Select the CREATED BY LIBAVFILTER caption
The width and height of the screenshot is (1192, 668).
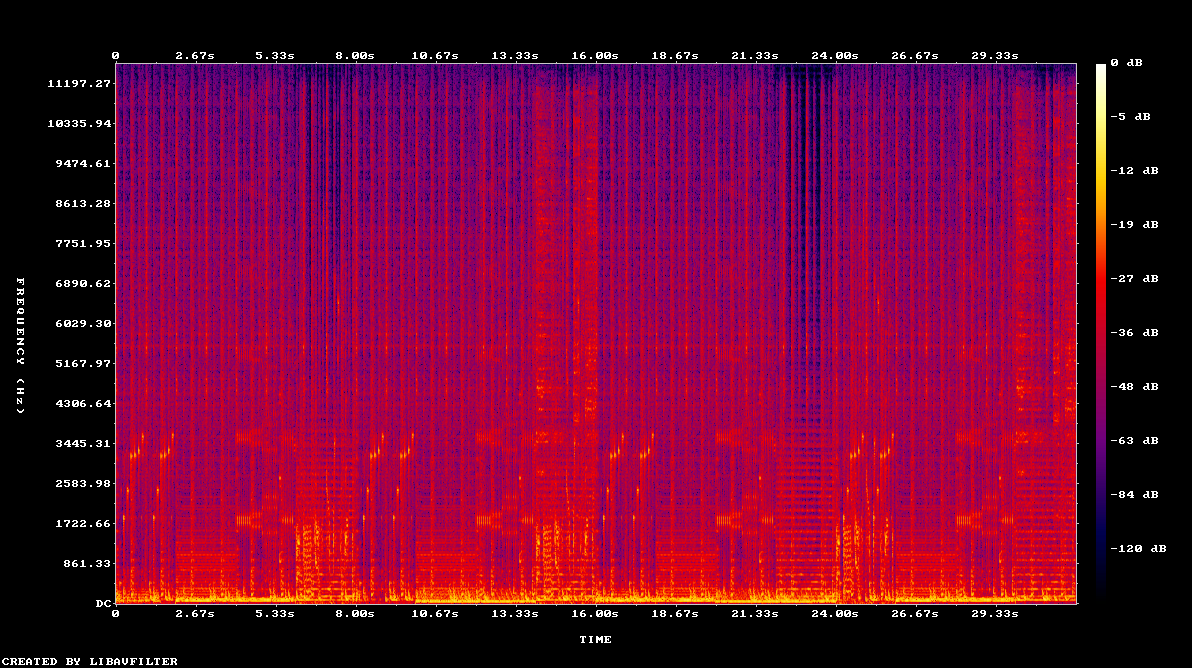pos(90,662)
